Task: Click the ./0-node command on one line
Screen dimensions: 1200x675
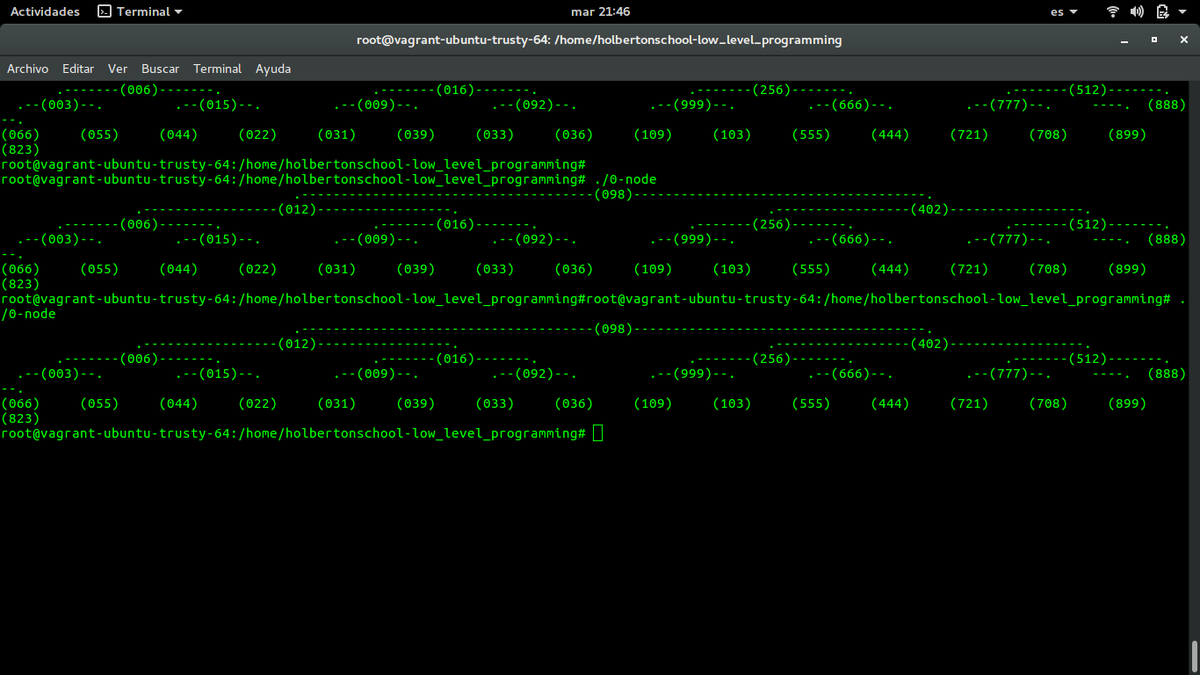Action: point(624,179)
